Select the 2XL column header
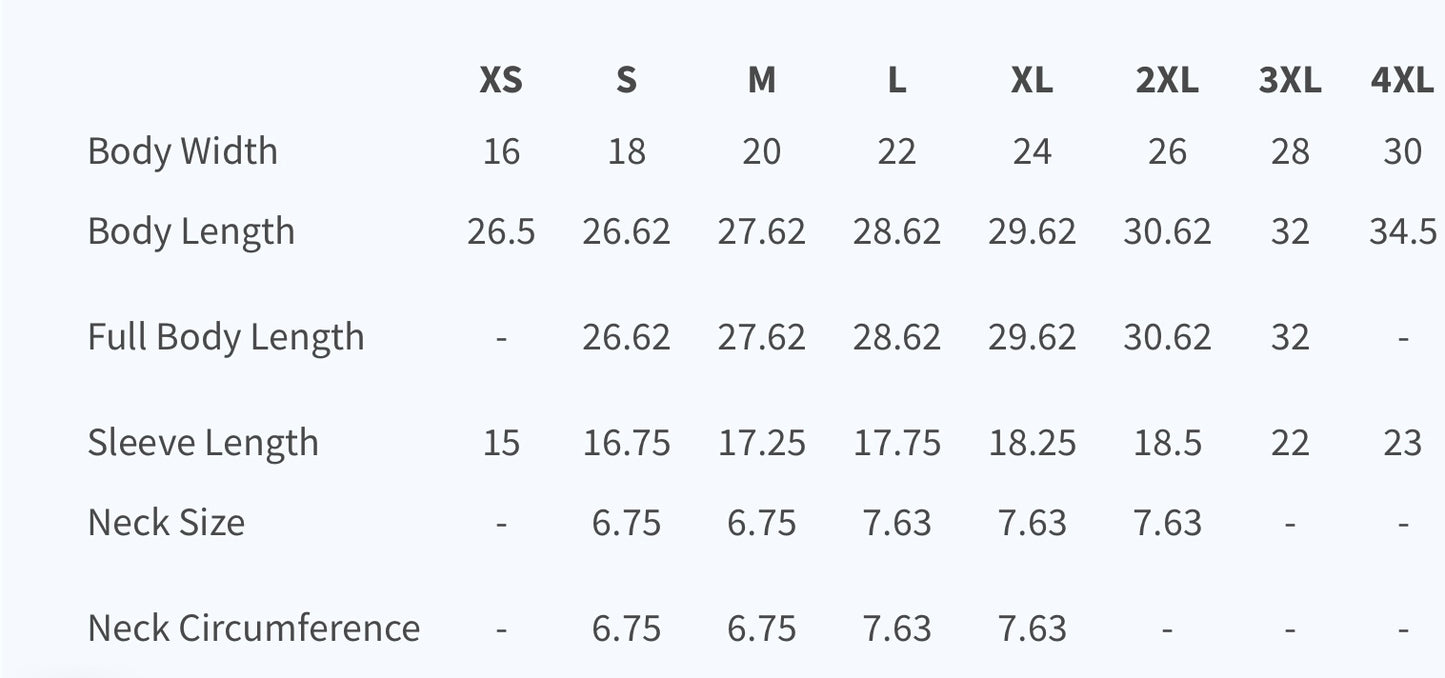 click(1167, 80)
